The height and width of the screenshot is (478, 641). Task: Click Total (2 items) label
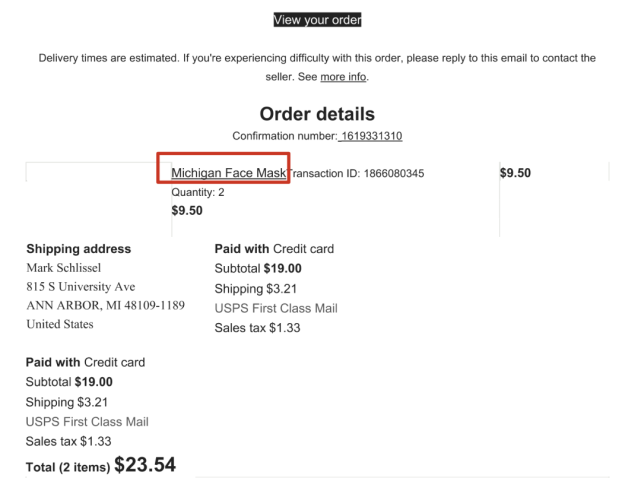[x=68, y=467]
